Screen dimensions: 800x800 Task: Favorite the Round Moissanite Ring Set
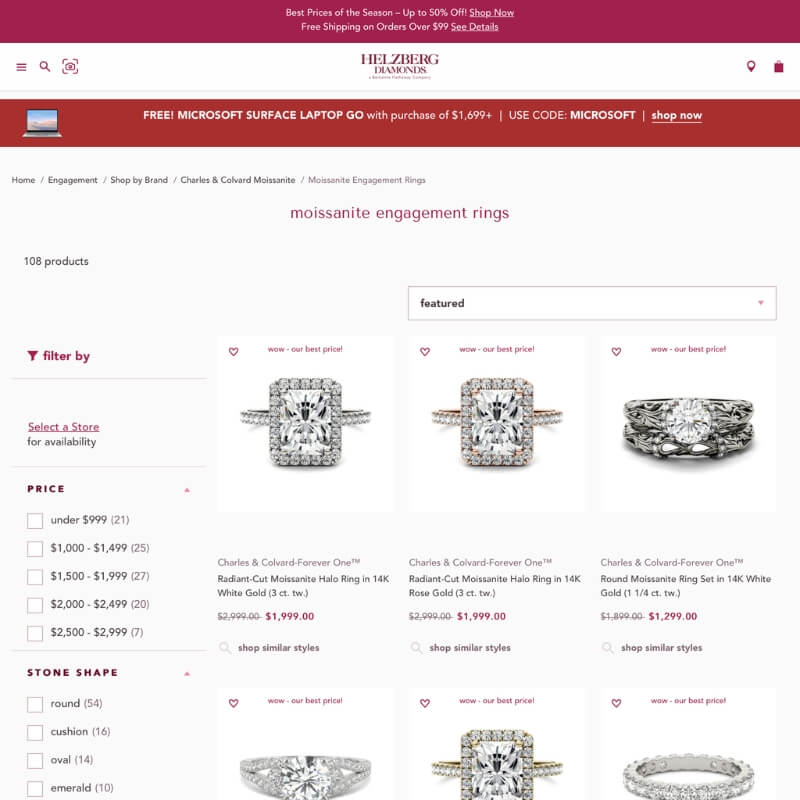pyautogui.click(x=616, y=352)
